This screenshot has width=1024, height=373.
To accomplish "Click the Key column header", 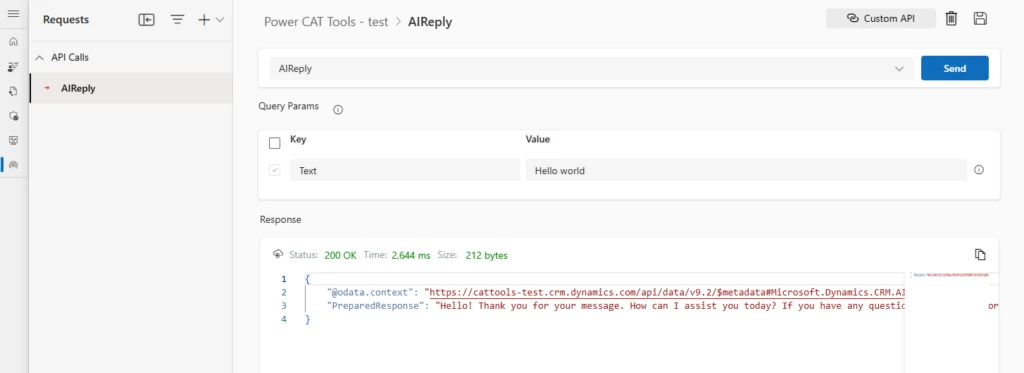I will (x=298, y=139).
